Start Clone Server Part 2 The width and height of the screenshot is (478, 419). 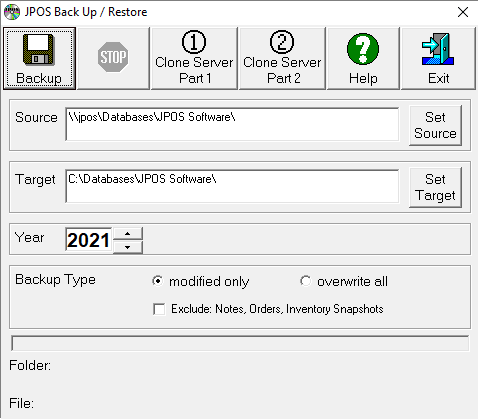[282, 59]
